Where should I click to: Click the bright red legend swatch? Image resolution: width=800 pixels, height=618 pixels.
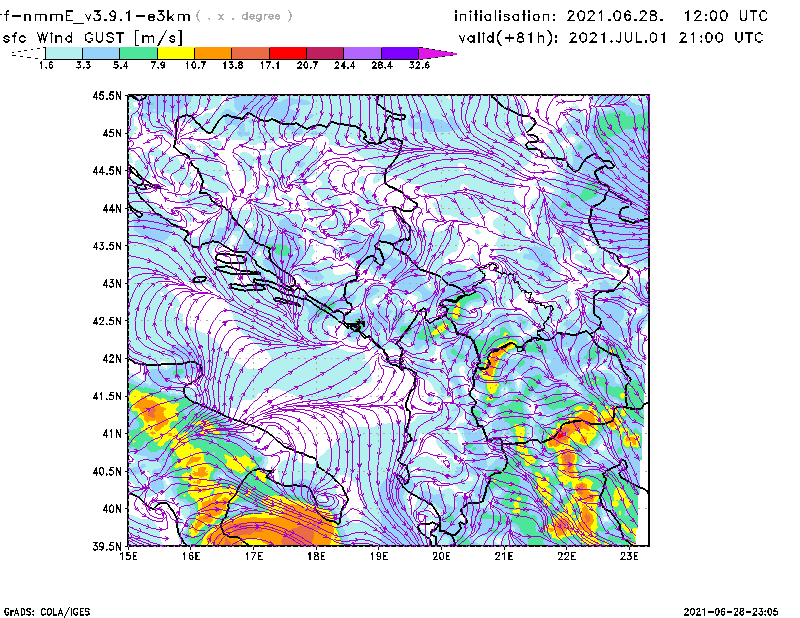pos(288,53)
